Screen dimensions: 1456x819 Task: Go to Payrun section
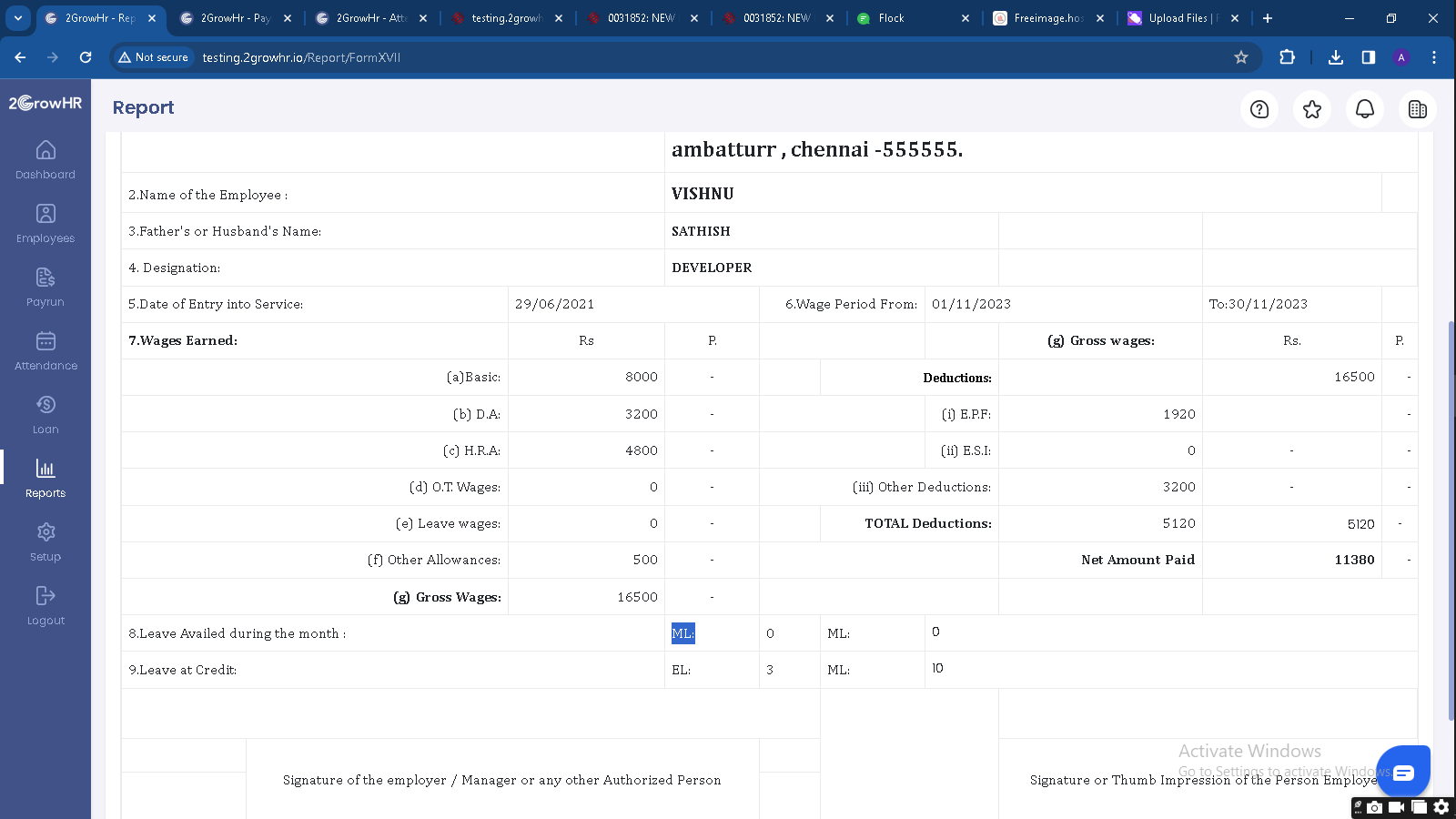click(45, 288)
